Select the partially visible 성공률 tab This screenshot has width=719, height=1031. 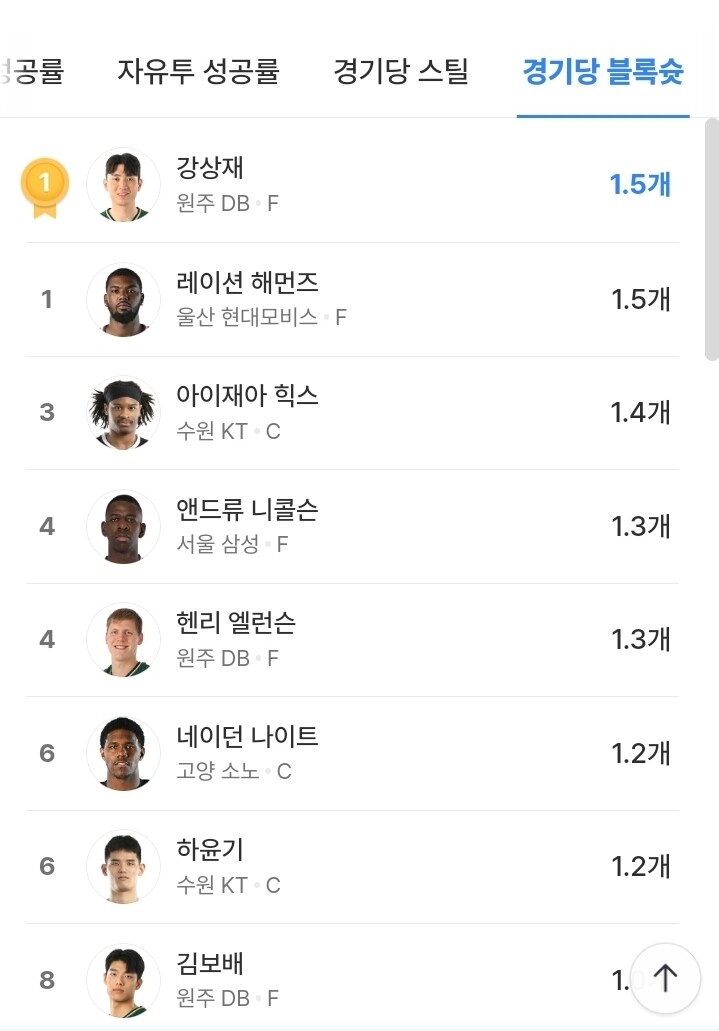[32, 71]
